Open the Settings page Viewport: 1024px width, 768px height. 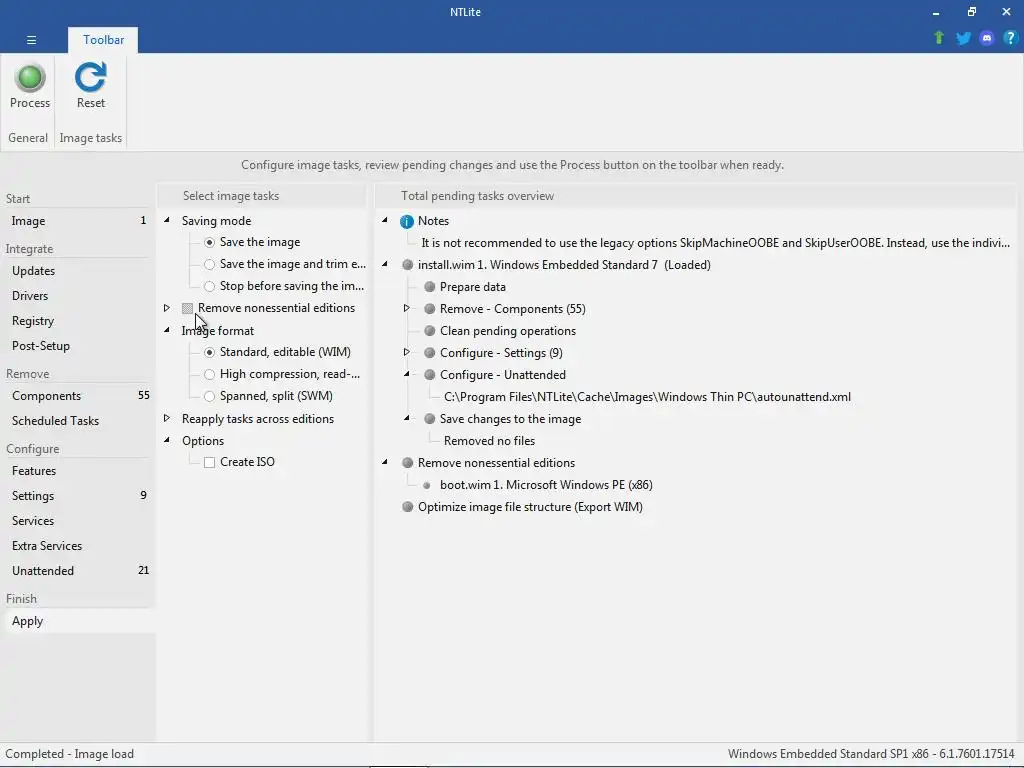(x=78, y=496)
